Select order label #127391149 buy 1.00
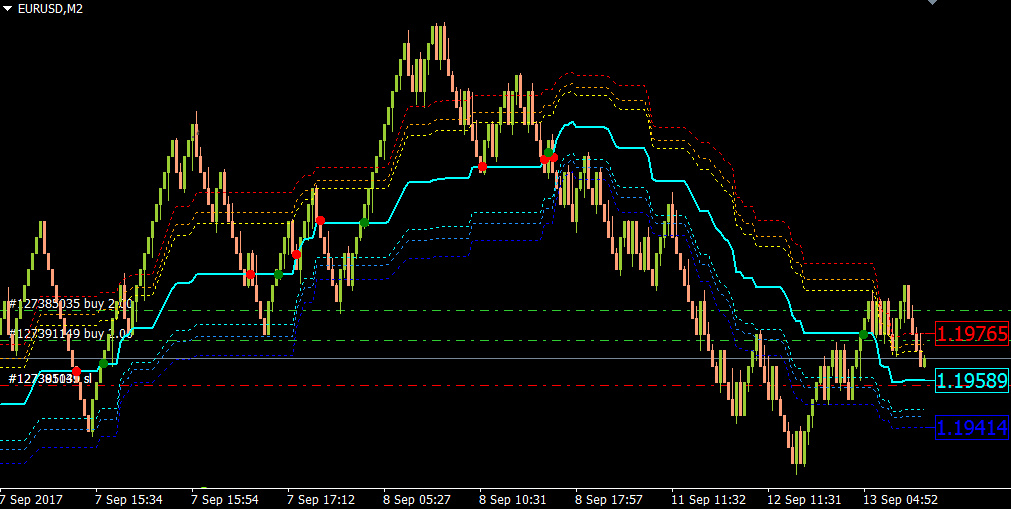This screenshot has height=509, width=1011. coord(70,334)
